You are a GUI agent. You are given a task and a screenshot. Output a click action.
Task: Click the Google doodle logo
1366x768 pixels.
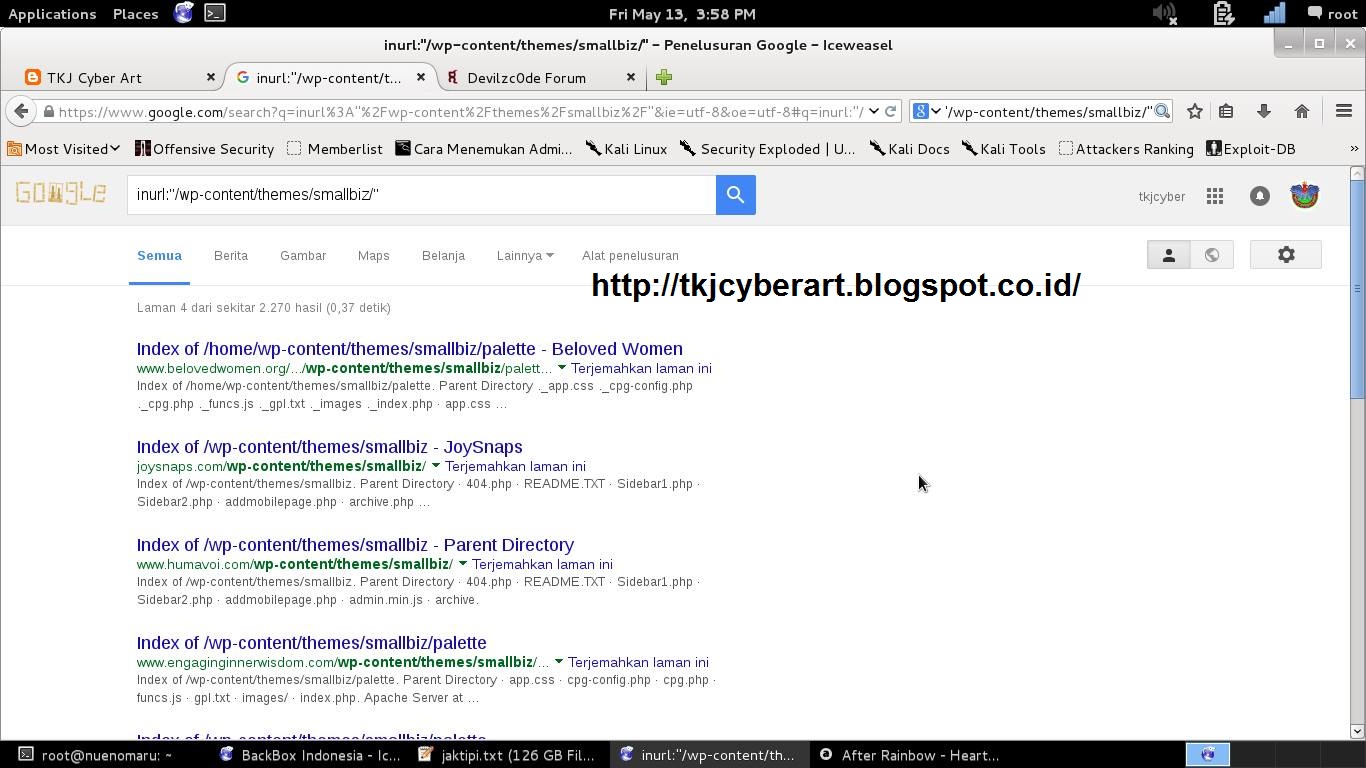coord(61,193)
